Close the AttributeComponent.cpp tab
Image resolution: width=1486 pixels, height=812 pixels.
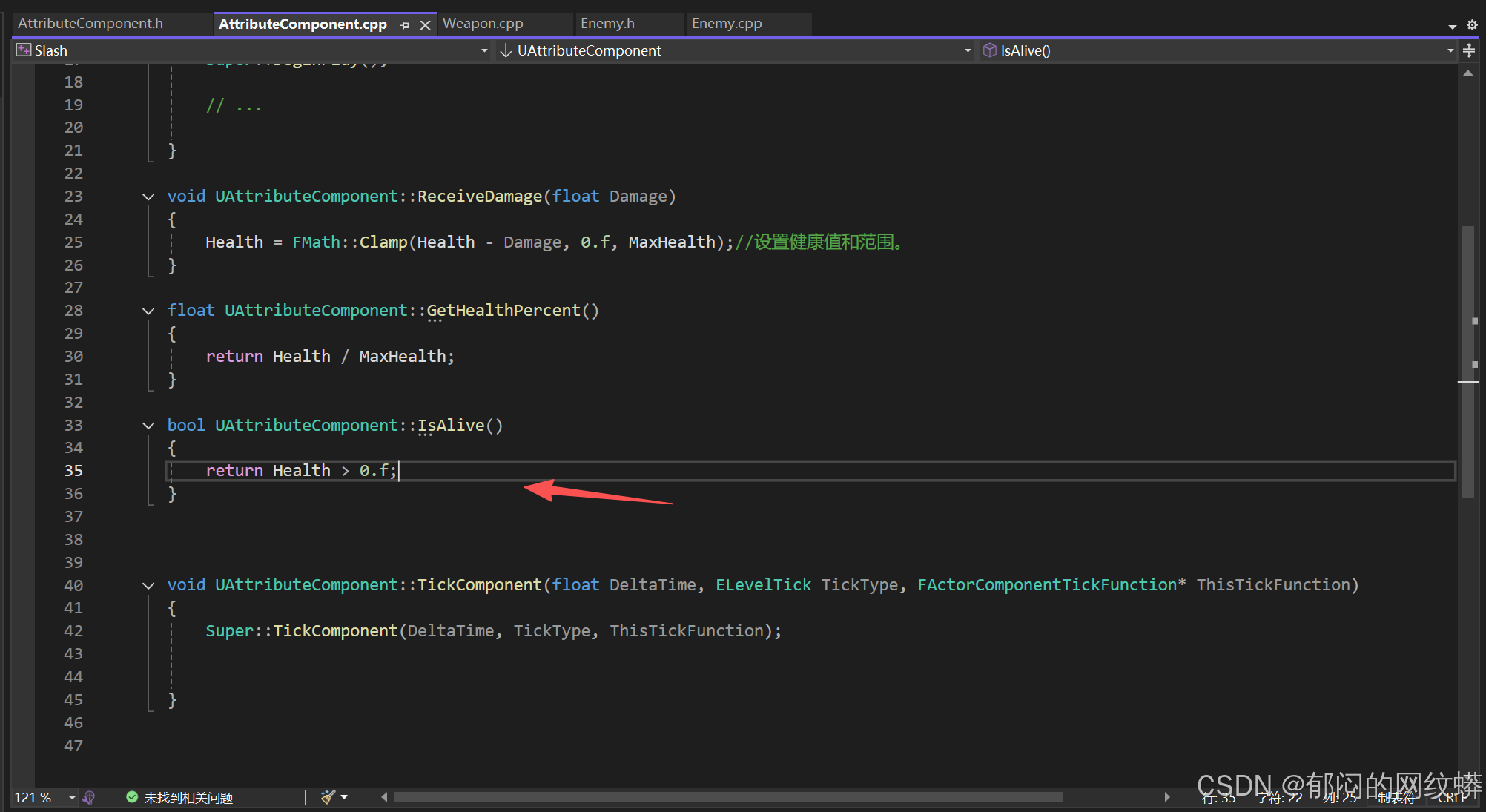click(425, 24)
